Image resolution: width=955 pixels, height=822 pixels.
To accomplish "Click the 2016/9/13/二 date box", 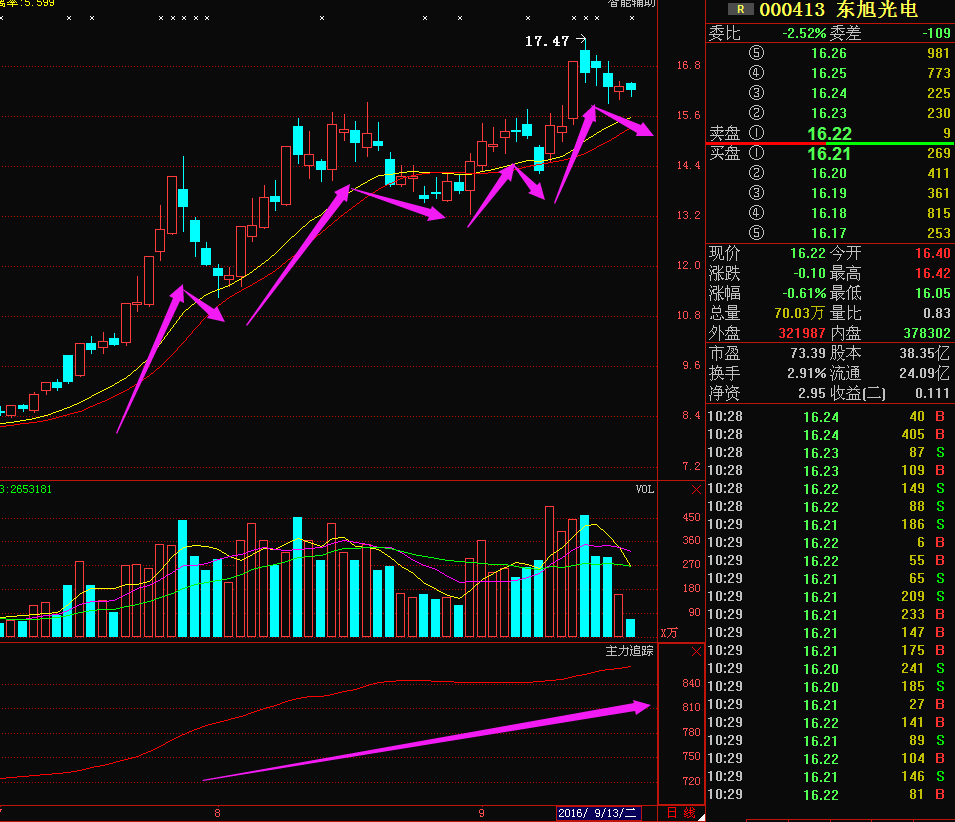I will coord(598,813).
